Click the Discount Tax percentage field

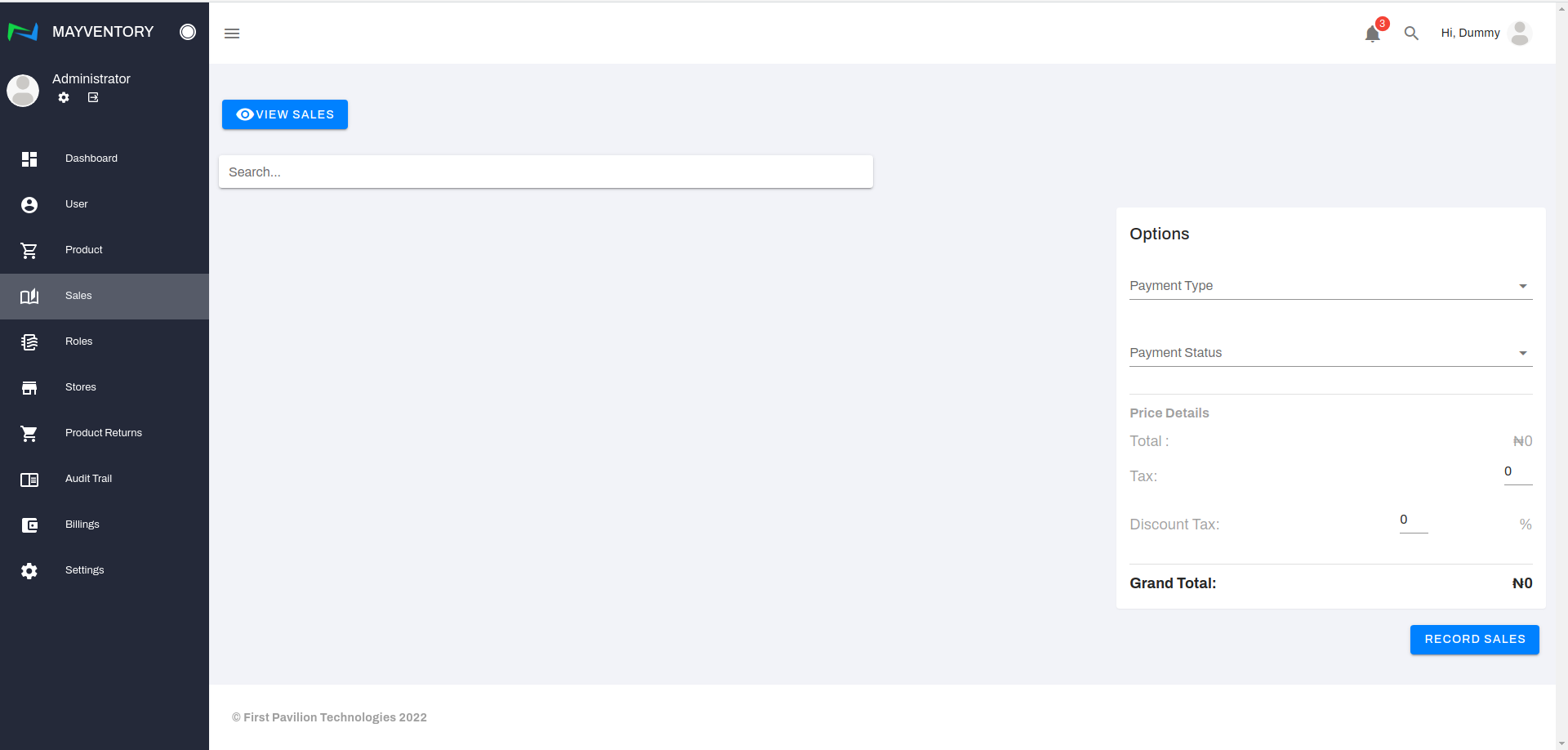pos(1413,520)
